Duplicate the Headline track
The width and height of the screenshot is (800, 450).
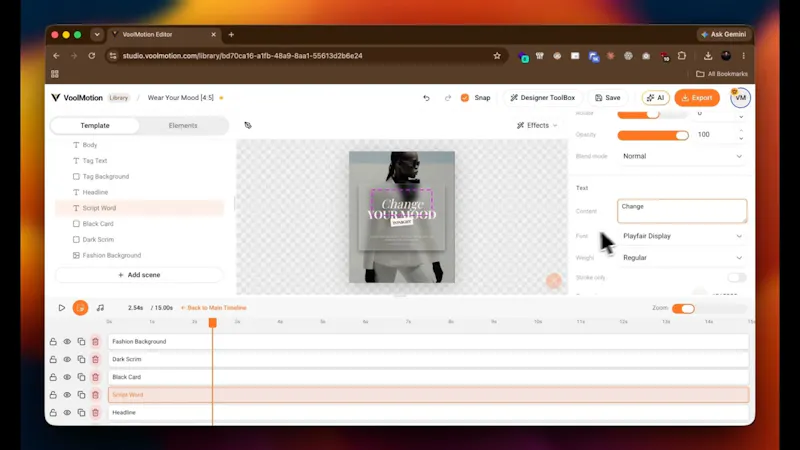click(81, 413)
